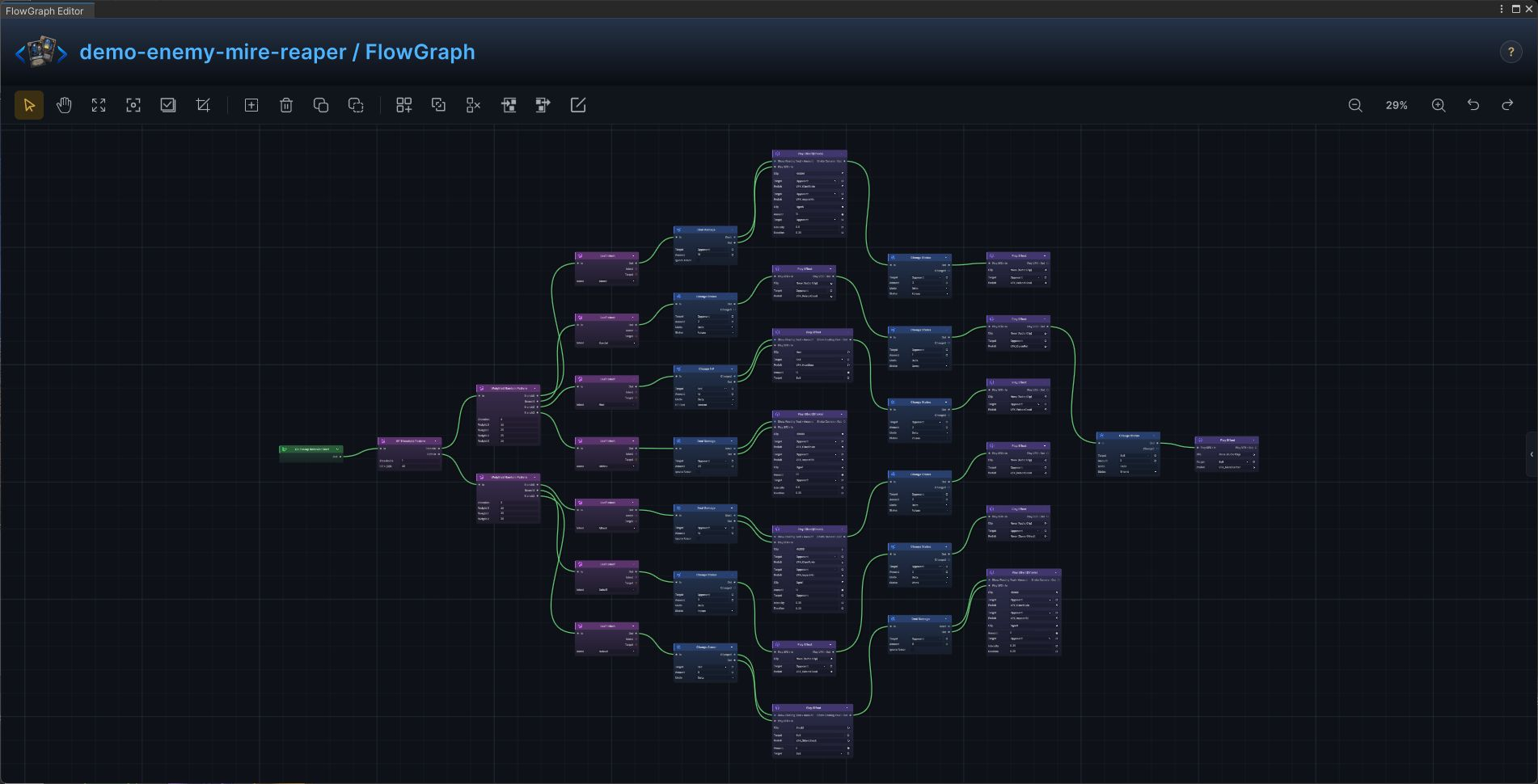This screenshot has height=784, width=1538.
Task: Select the HP Threshold Pattern node header
Action: tap(410, 441)
